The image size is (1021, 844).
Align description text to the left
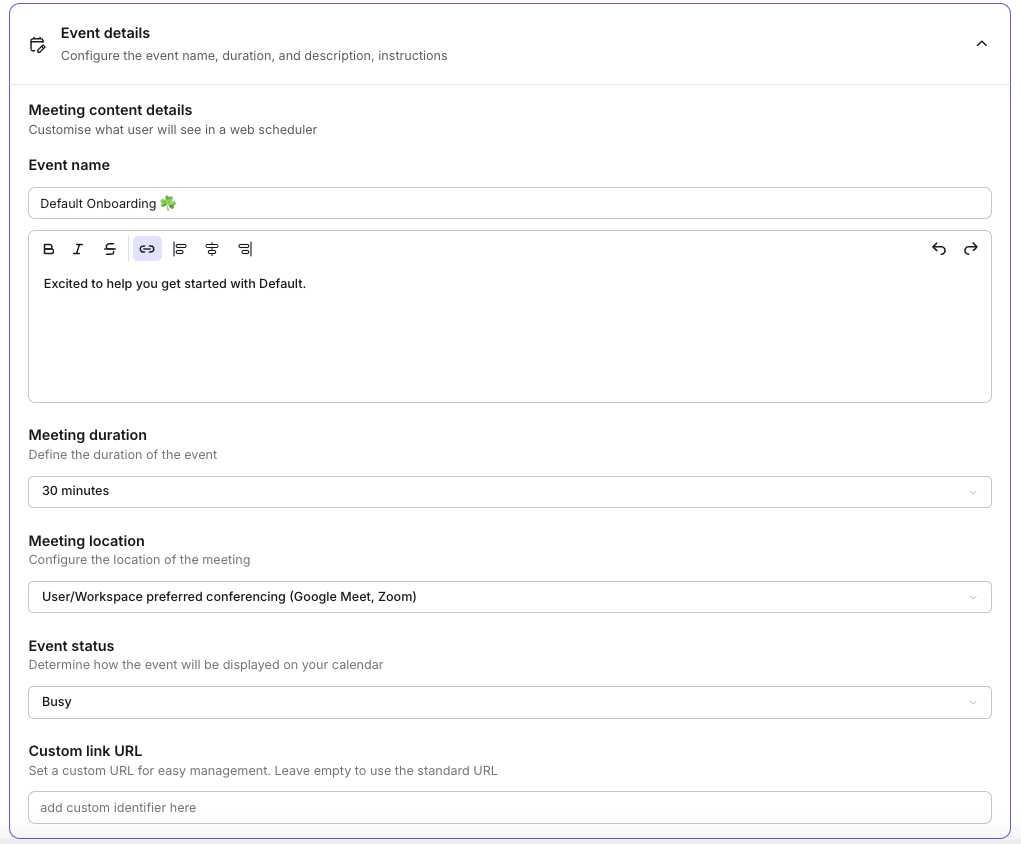pos(180,249)
